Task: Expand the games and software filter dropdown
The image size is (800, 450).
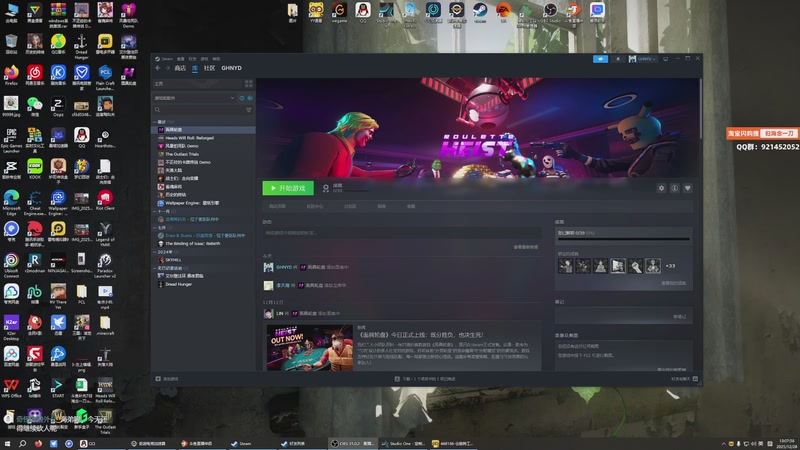Action: 194,98
